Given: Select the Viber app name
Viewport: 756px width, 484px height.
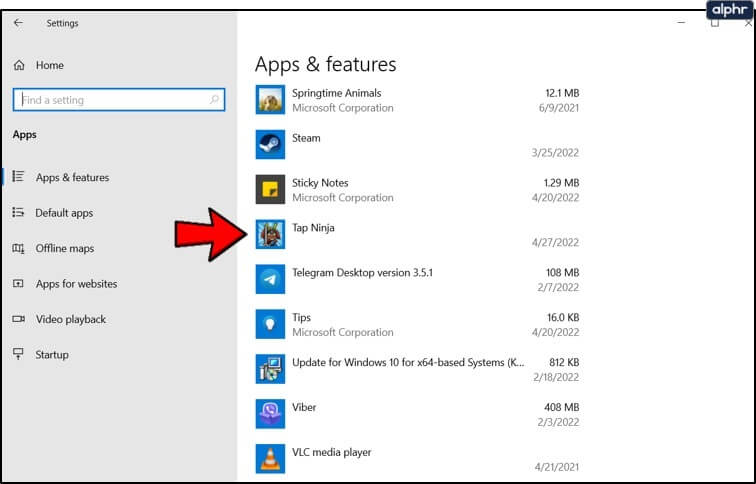Looking at the screenshot, I should click(304, 407).
